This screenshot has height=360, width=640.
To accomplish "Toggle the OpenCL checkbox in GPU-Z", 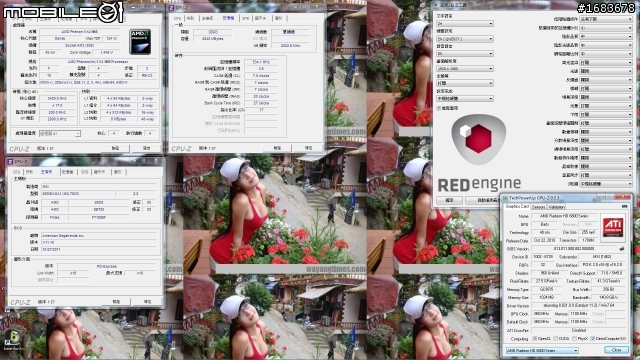I will point(535,339).
